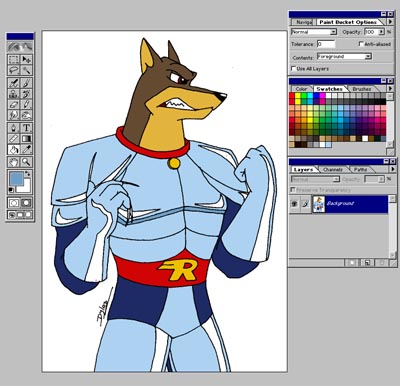Select the Rectangular Marquee tool
Viewport: 400px width, 386px height.
14,60
